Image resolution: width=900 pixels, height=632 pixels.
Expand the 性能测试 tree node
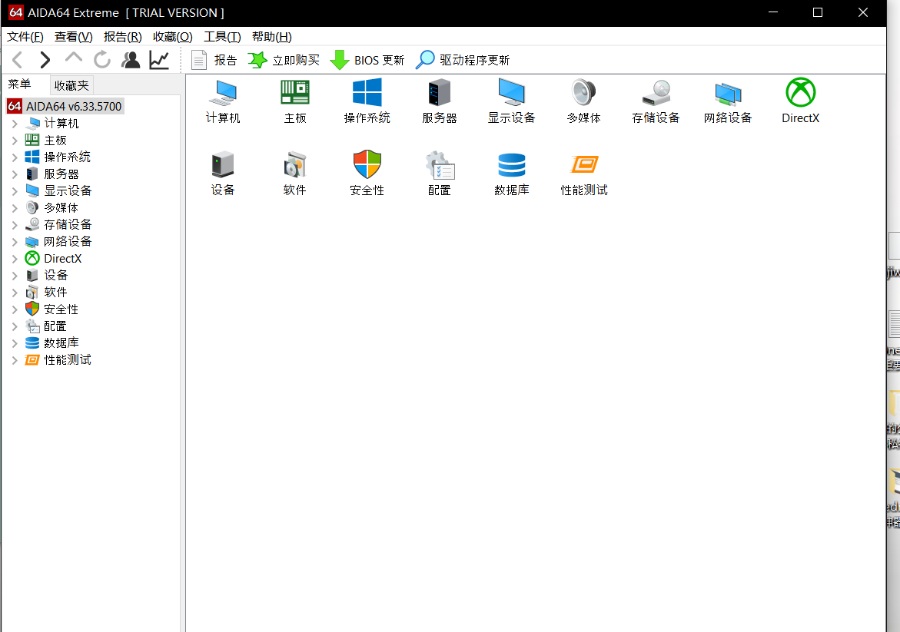14,360
